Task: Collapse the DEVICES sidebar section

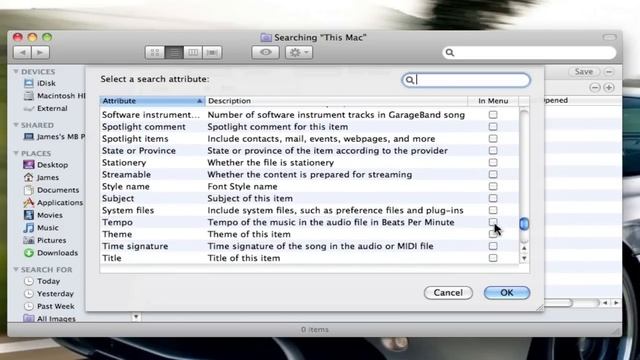Action: click(16, 71)
